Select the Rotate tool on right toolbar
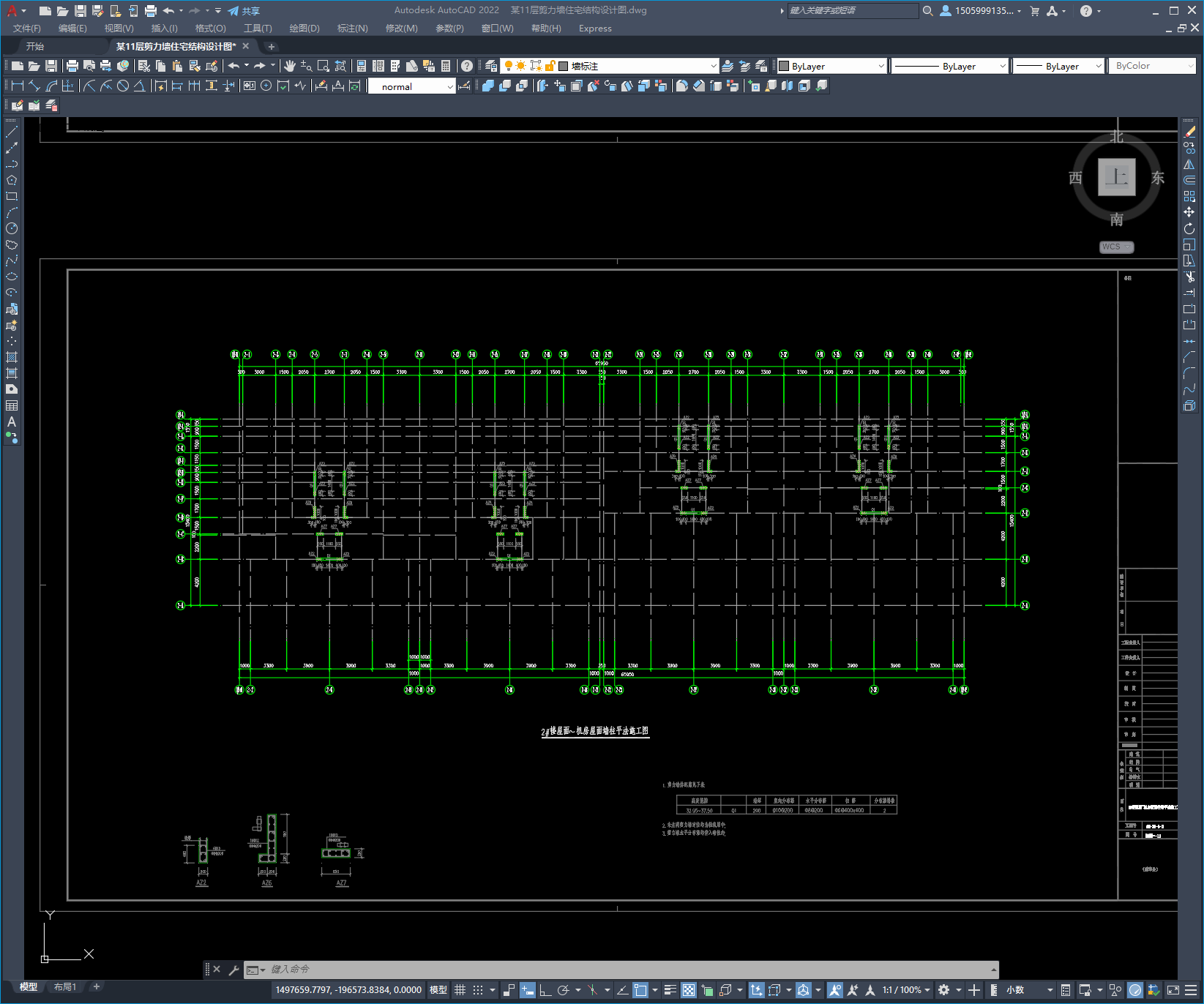Screen dimensions: 1204x1004 point(1189,228)
